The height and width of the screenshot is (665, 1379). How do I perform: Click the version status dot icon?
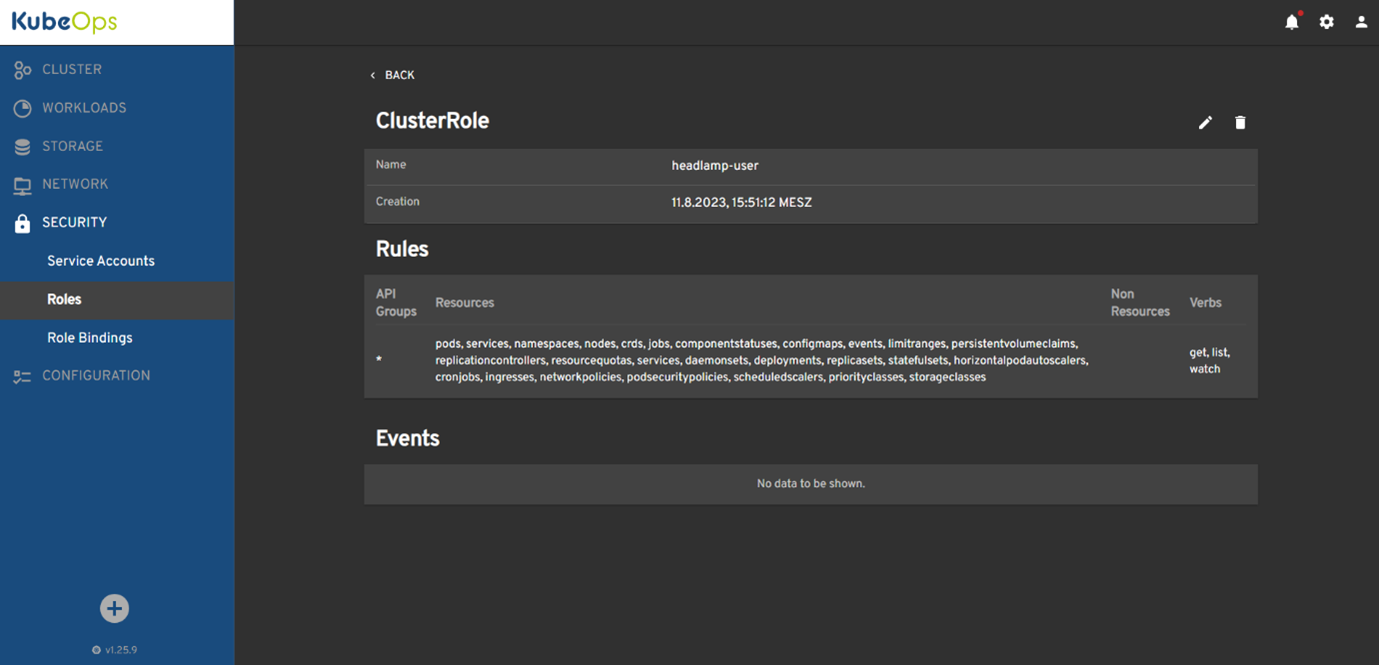pyautogui.click(x=96, y=650)
